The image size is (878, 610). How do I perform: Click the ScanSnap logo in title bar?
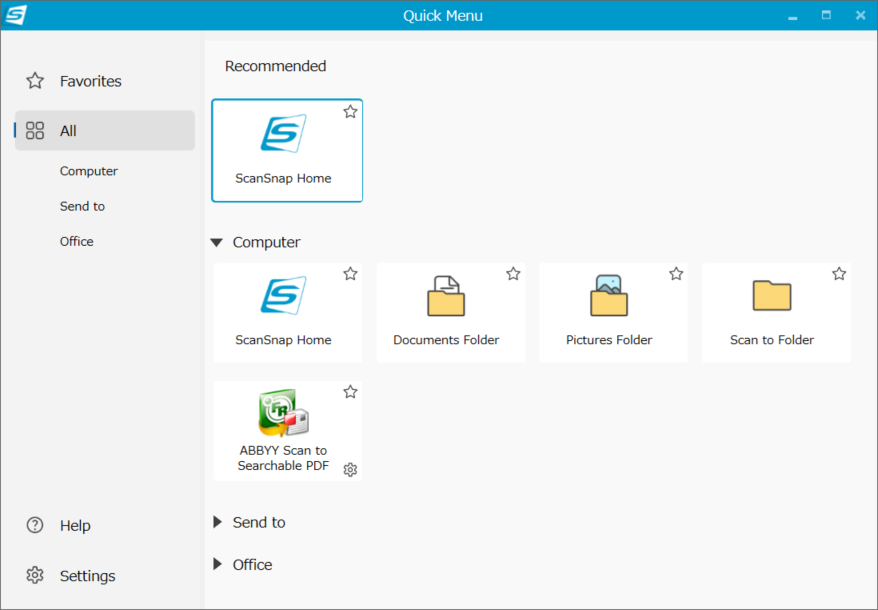click(x=17, y=15)
